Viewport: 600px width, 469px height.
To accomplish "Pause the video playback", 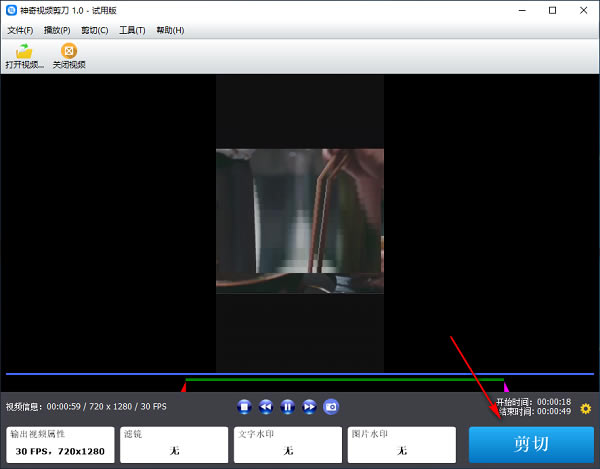I will point(288,406).
